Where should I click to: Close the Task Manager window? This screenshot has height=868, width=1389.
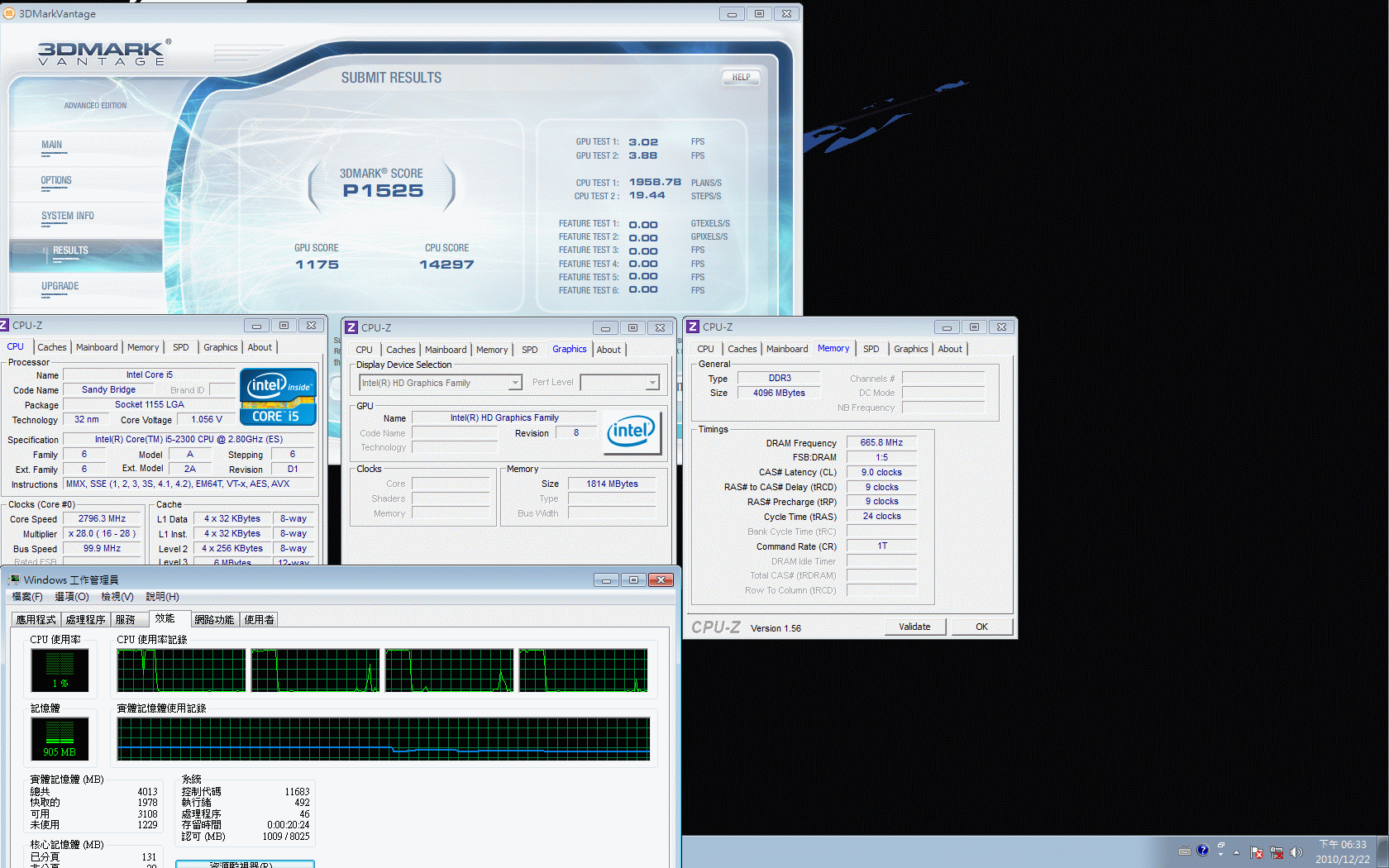(661, 580)
